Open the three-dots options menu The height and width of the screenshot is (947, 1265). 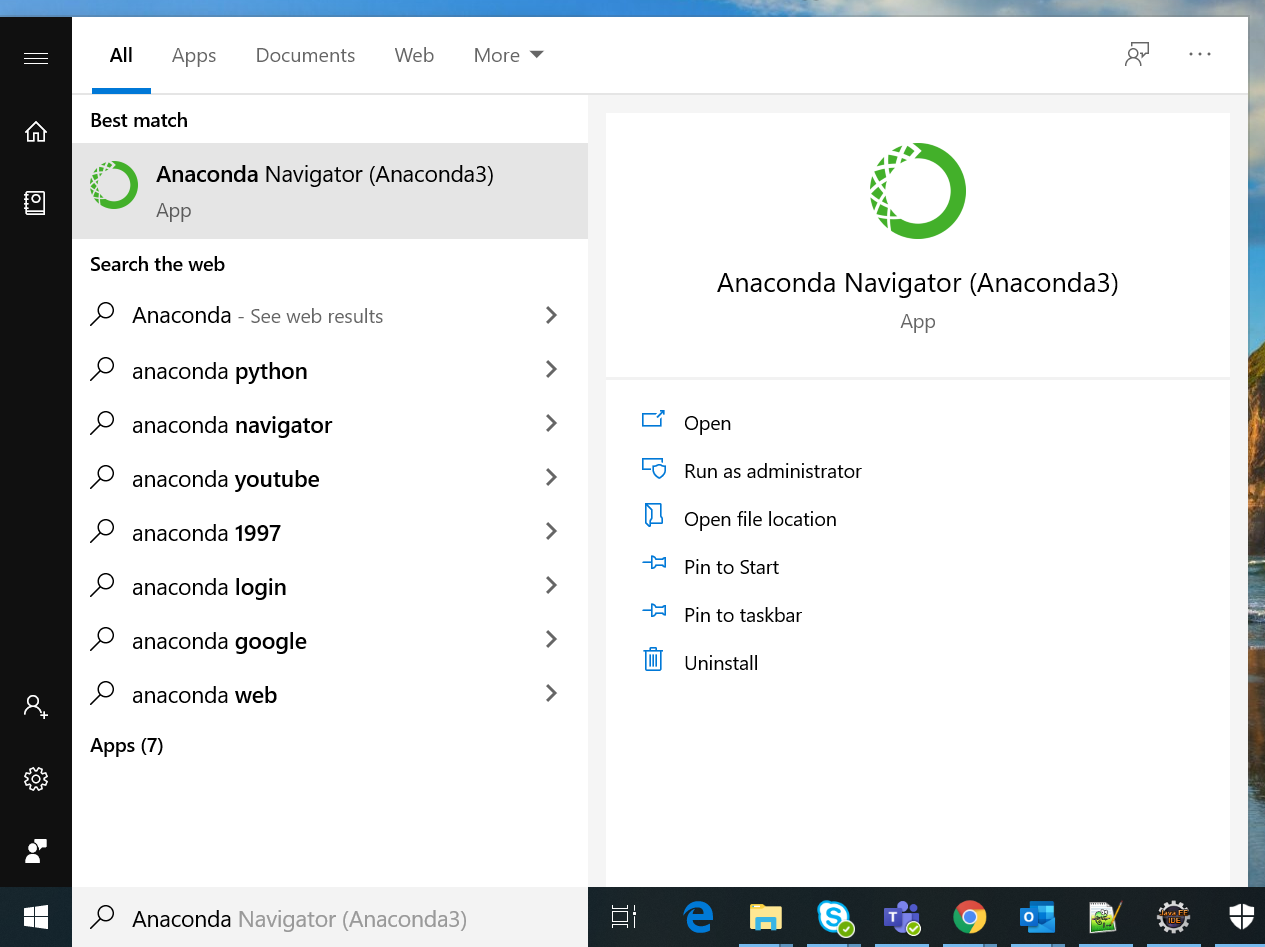pos(1200,55)
